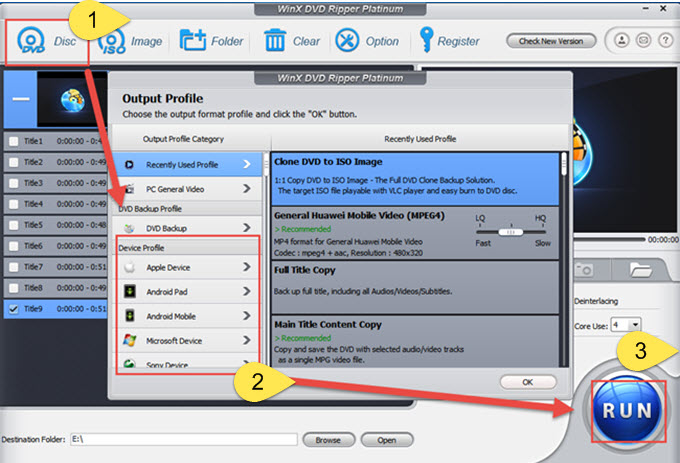Screen dimensions: 680x463
Task: Click the Android Pad icon
Action: 130,291
